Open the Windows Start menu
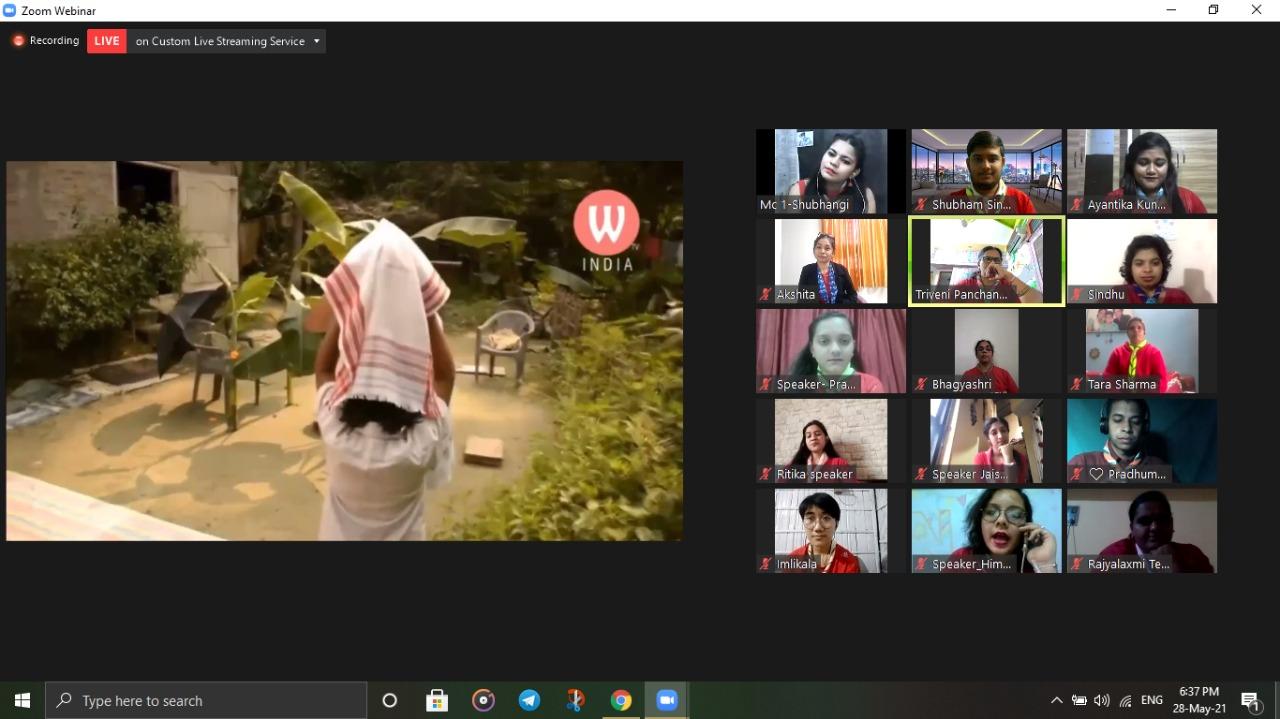This screenshot has width=1280, height=719. coord(22,700)
